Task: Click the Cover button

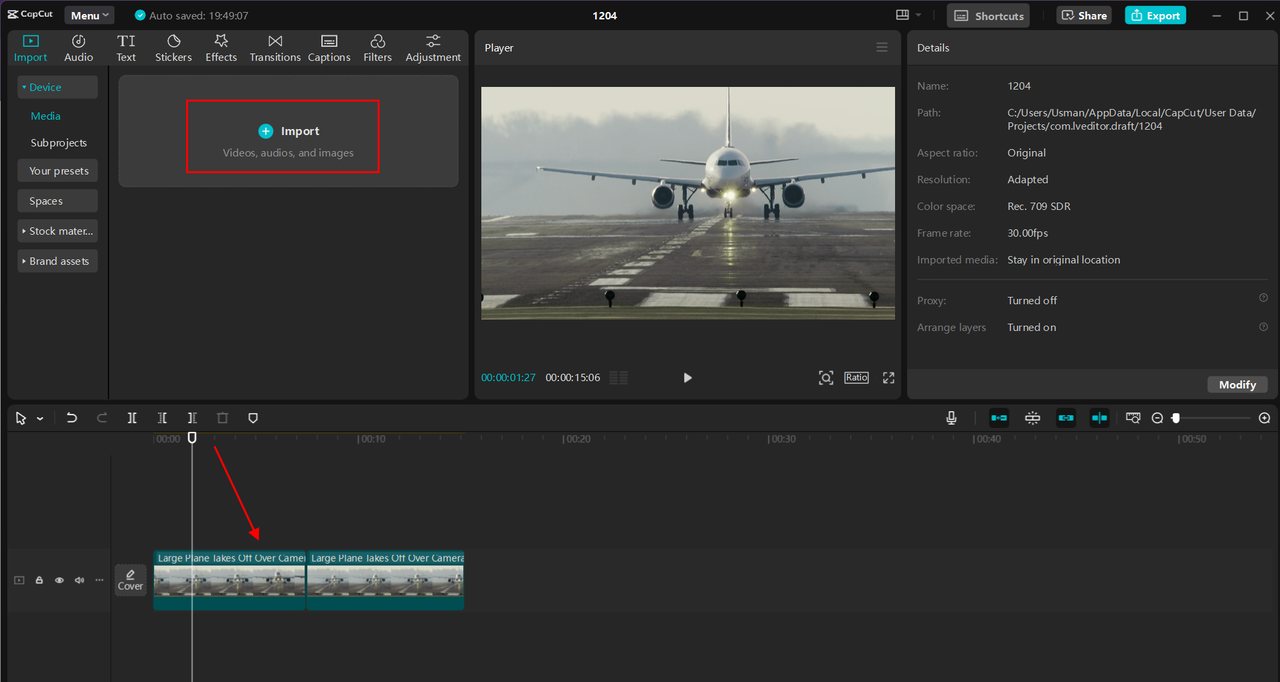Action: [130, 580]
